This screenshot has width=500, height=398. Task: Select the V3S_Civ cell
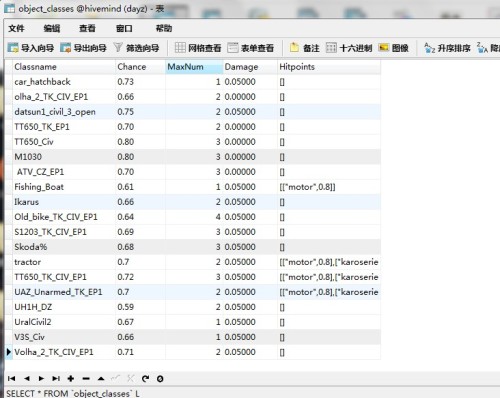(x=64, y=337)
